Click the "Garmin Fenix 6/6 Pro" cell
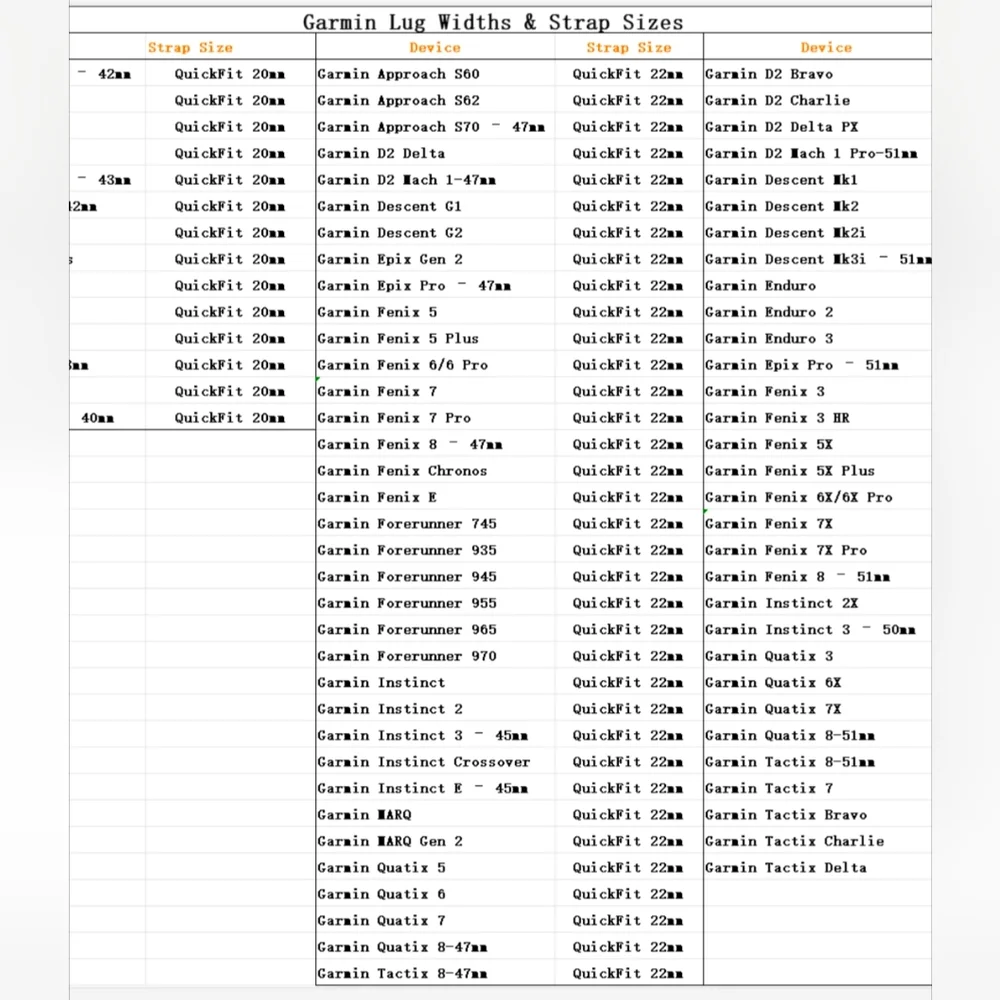Image resolution: width=1000 pixels, height=1000 pixels. (436, 365)
